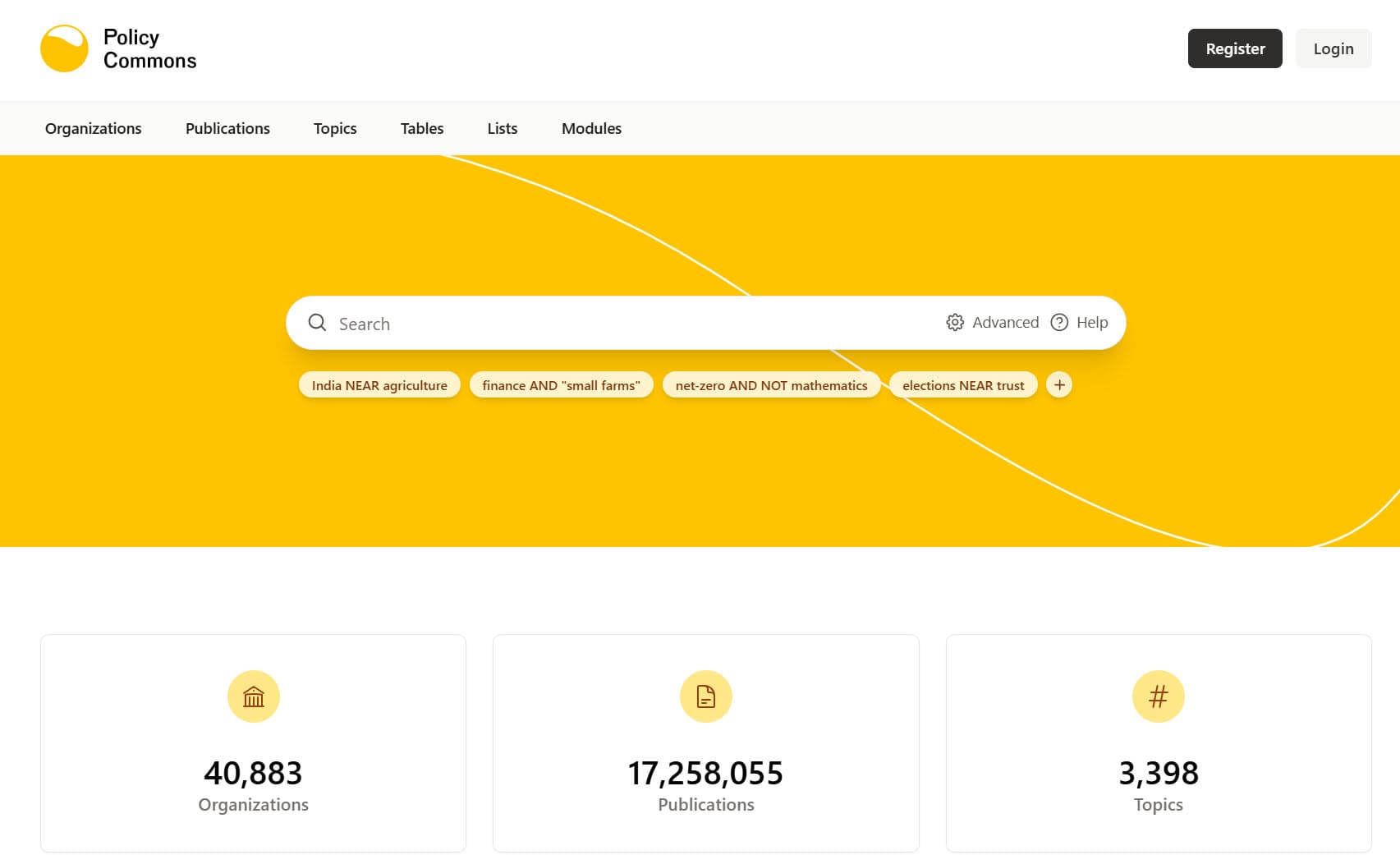Click the plus icon after search suggestions
This screenshot has height=855, width=1400.
click(1059, 385)
